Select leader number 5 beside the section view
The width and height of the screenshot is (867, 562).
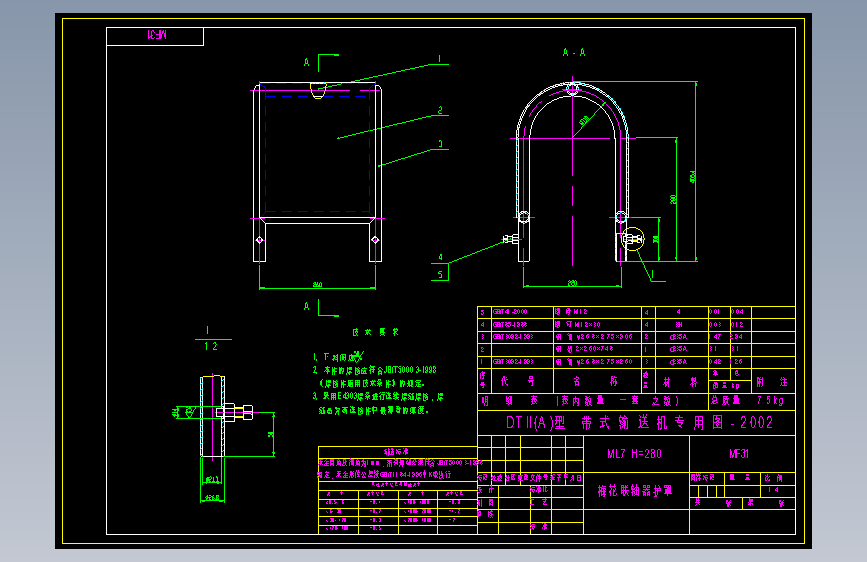pos(440,274)
